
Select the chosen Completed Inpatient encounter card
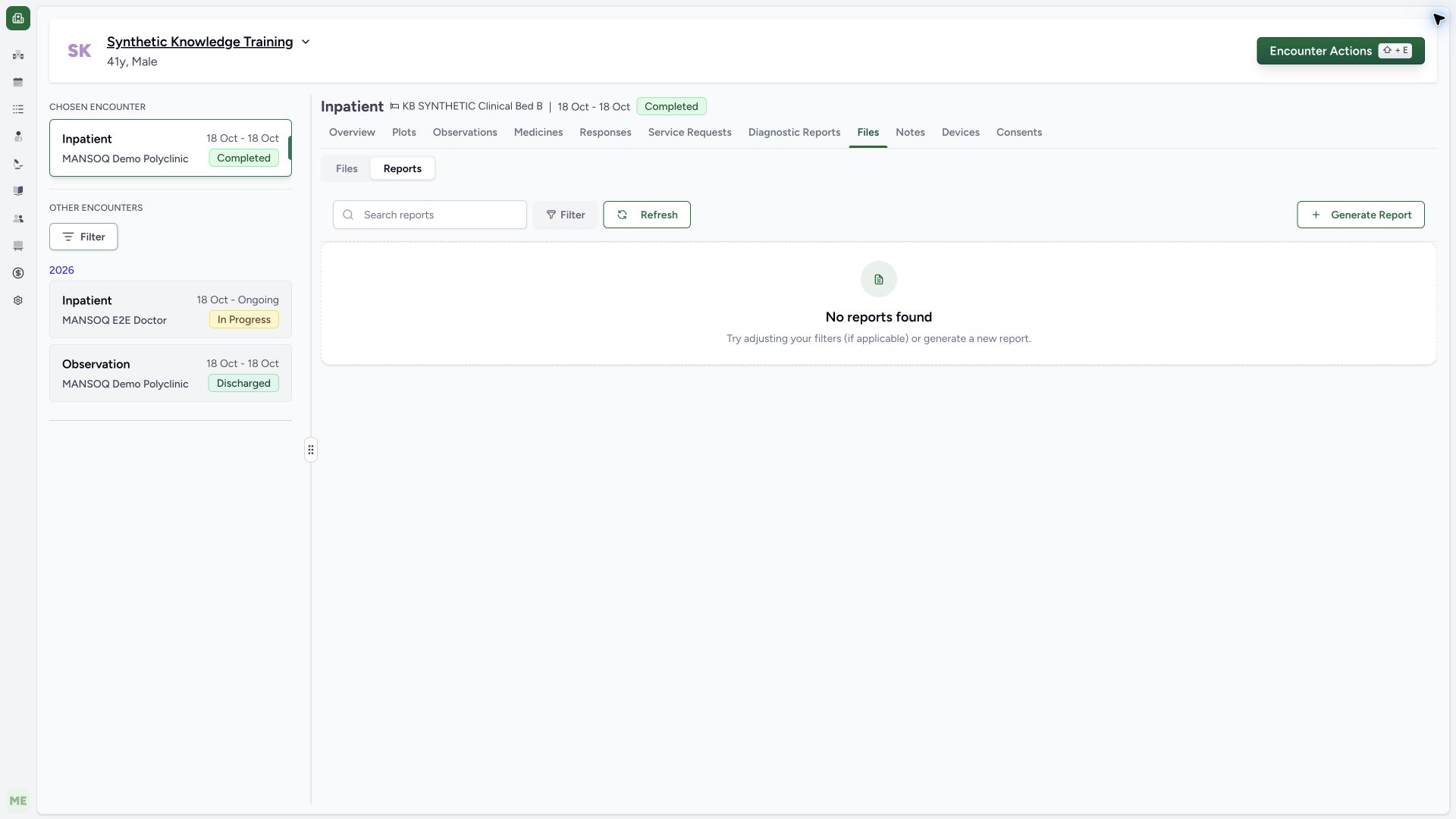click(x=171, y=148)
